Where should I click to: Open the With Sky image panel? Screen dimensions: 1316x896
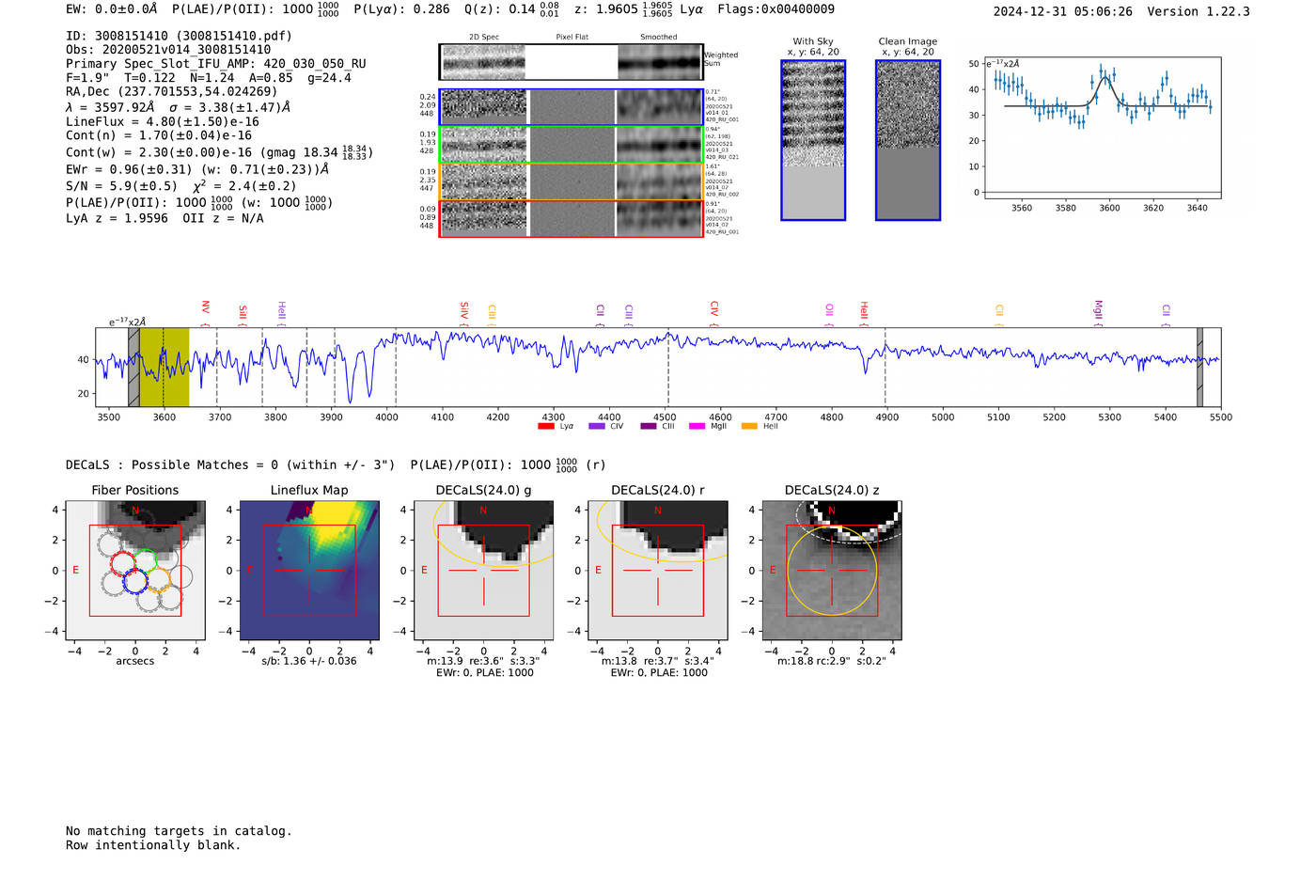tap(813, 140)
